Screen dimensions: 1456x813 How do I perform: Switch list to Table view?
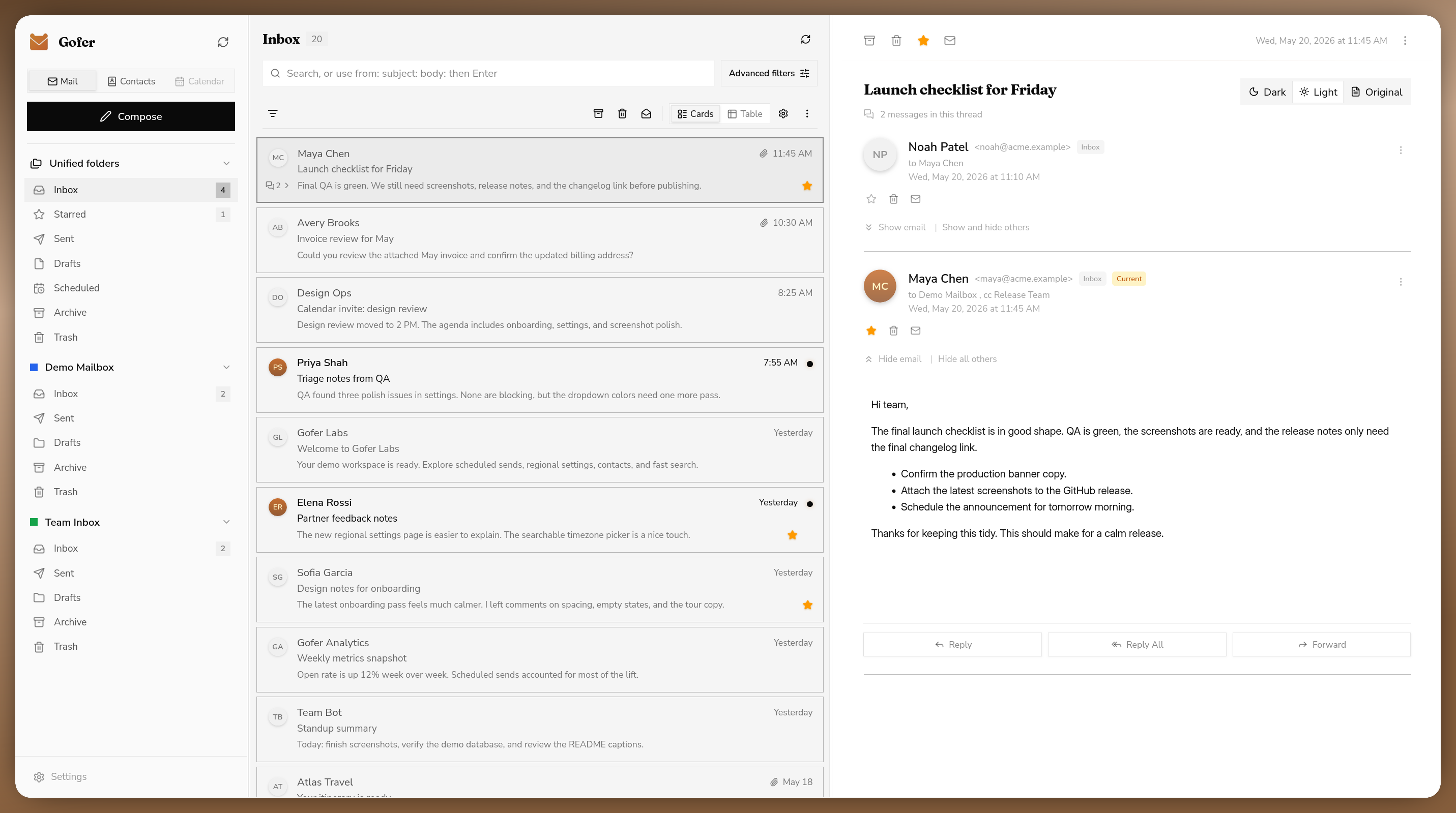pyautogui.click(x=745, y=113)
